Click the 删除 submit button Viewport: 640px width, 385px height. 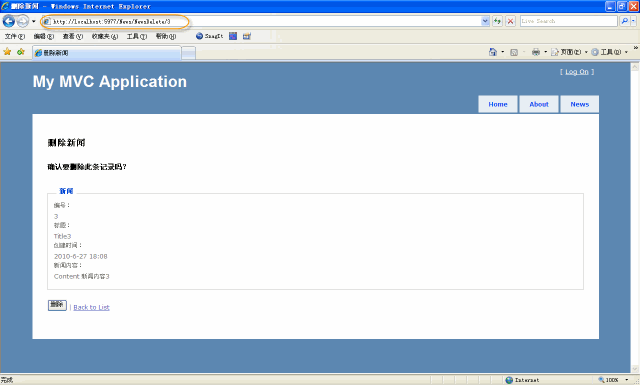coord(57,305)
